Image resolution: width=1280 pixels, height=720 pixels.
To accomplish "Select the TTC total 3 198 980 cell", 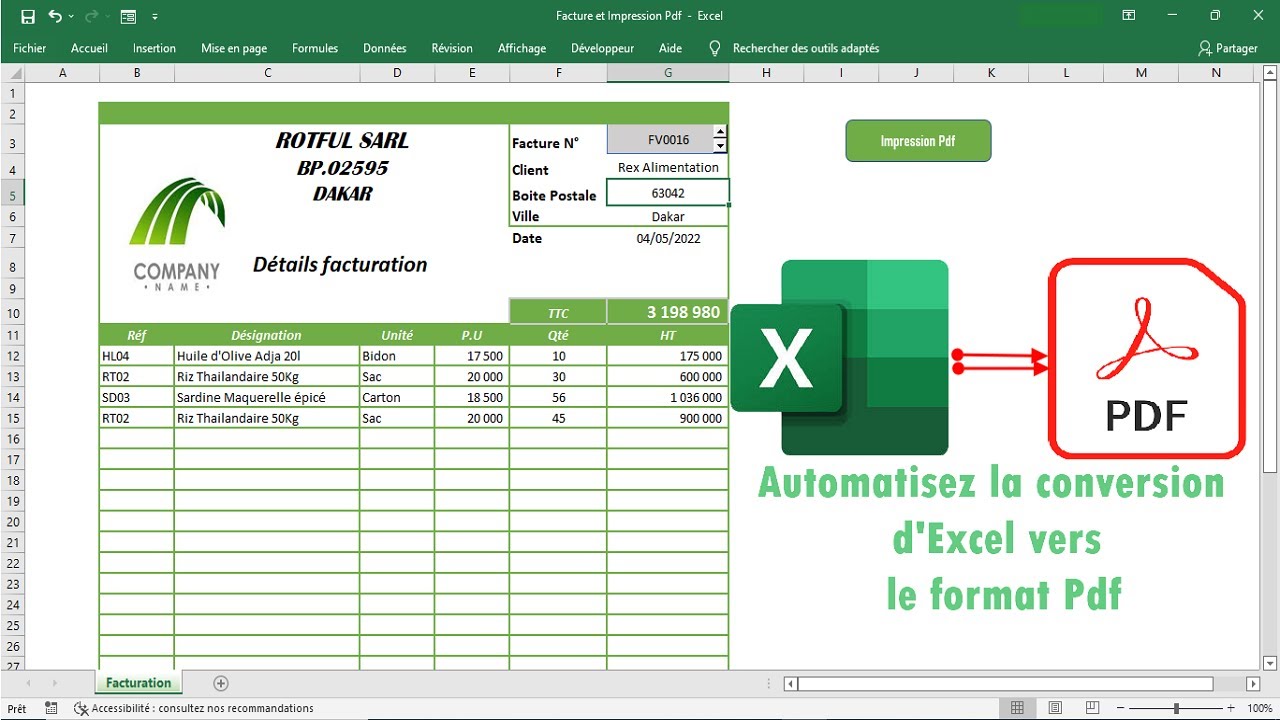I will 668,312.
